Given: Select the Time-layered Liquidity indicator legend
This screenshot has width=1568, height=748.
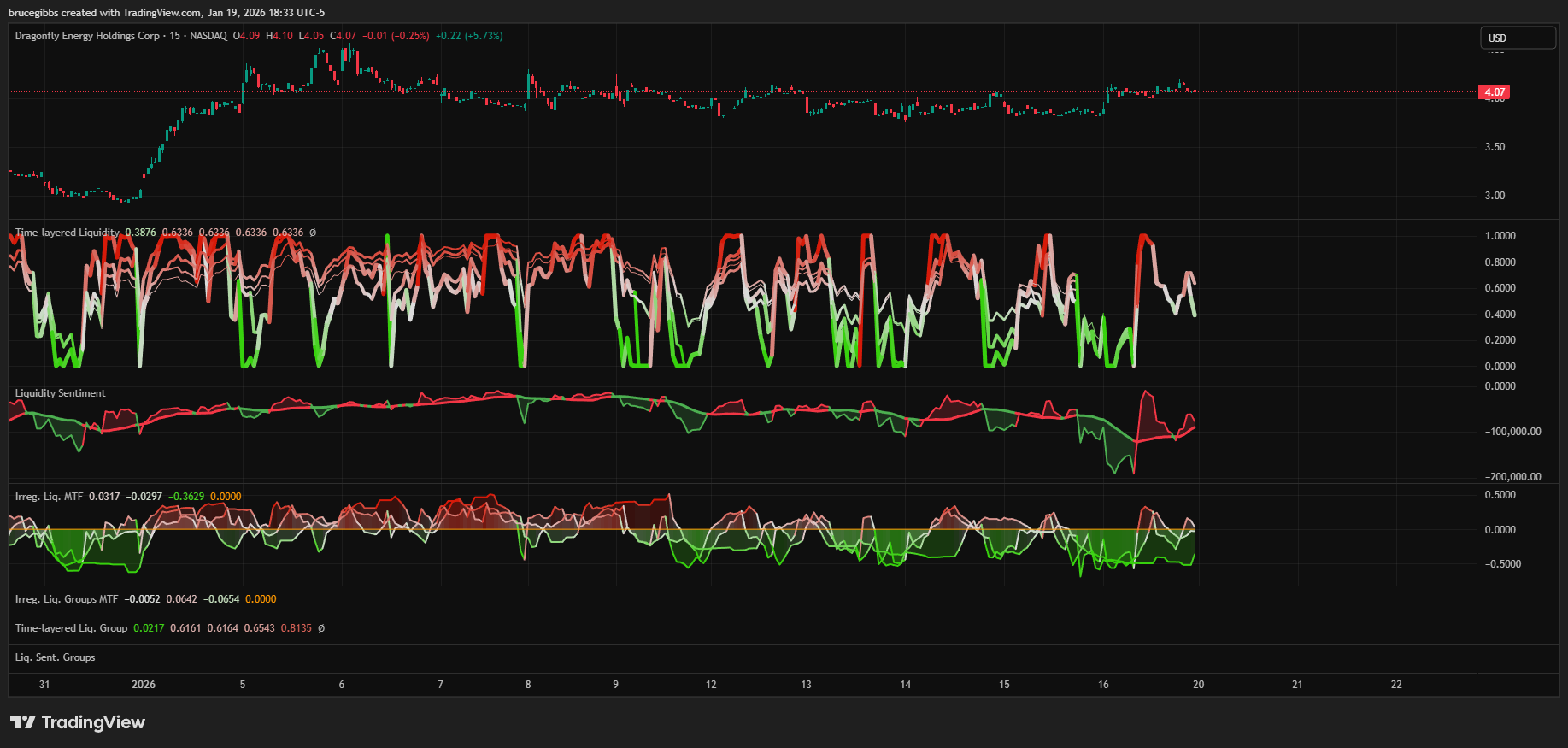Looking at the screenshot, I should click(68, 233).
